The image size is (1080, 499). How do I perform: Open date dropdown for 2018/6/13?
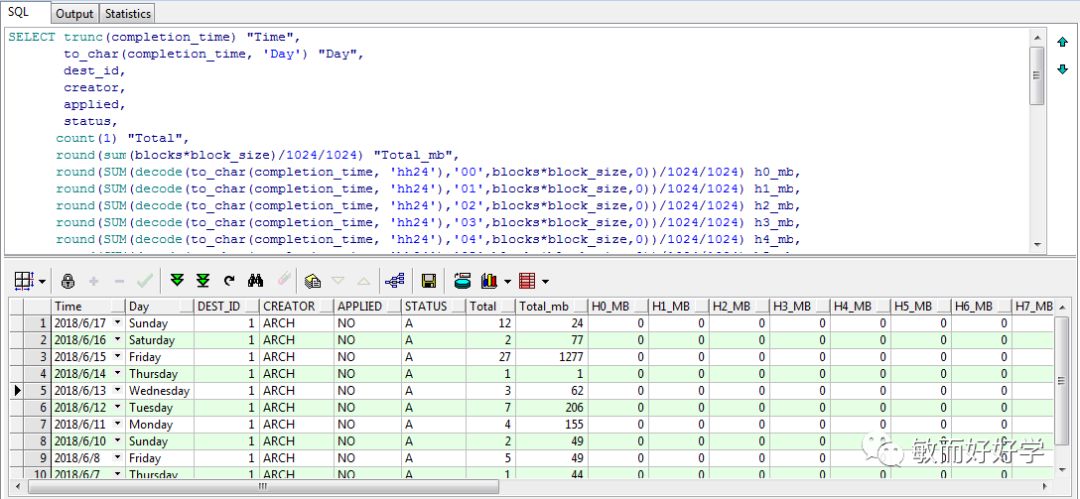point(118,390)
